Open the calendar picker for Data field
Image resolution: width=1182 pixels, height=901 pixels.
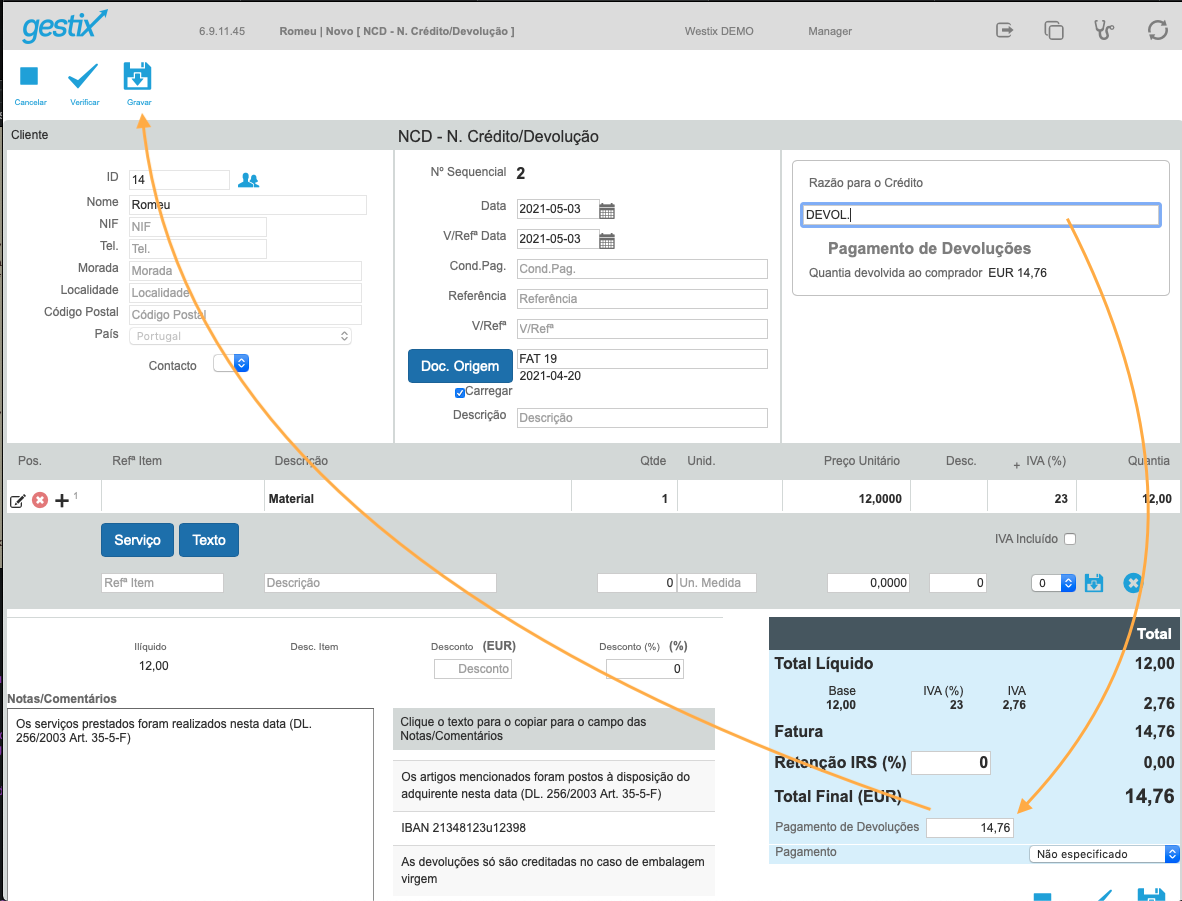pos(607,210)
